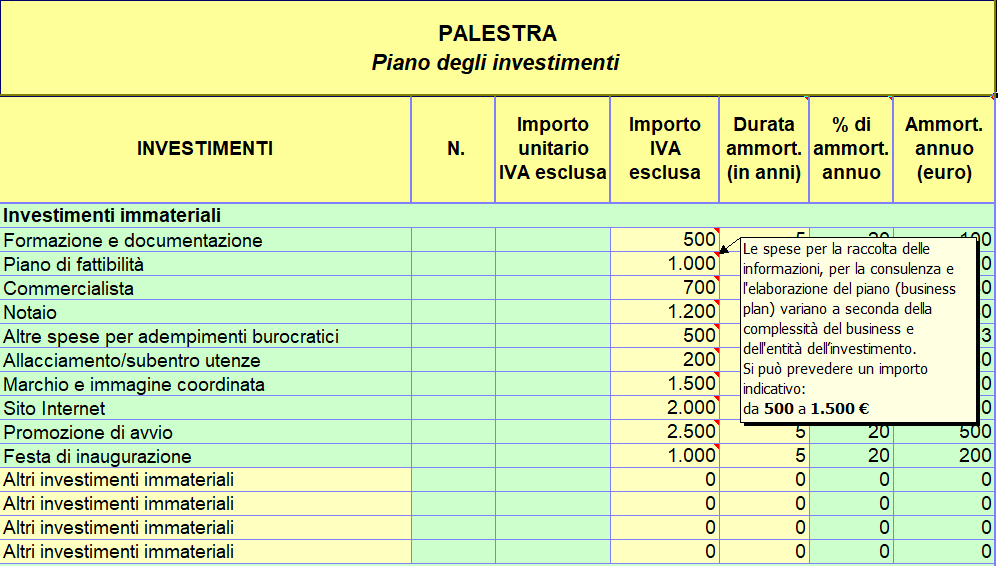Select the 'Piano degli investimenti' subtitle

495,63
